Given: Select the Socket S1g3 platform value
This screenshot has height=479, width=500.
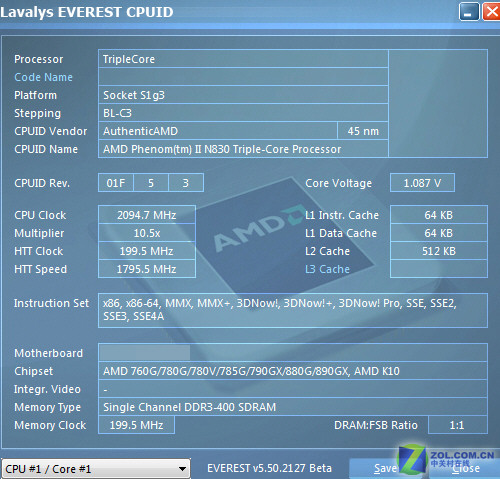Looking at the screenshot, I should (243, 95).
